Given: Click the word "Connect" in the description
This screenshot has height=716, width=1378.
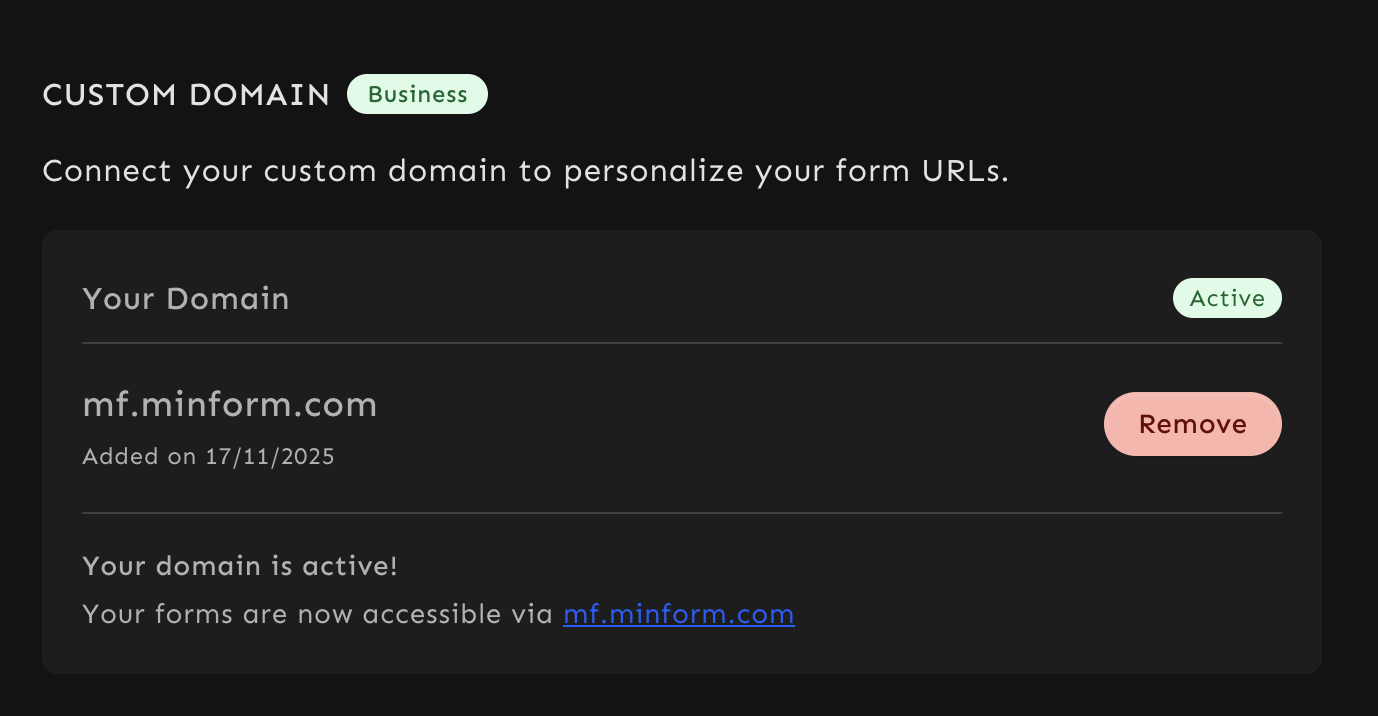Looking at the screenshot, I should [x=107, y=171].
